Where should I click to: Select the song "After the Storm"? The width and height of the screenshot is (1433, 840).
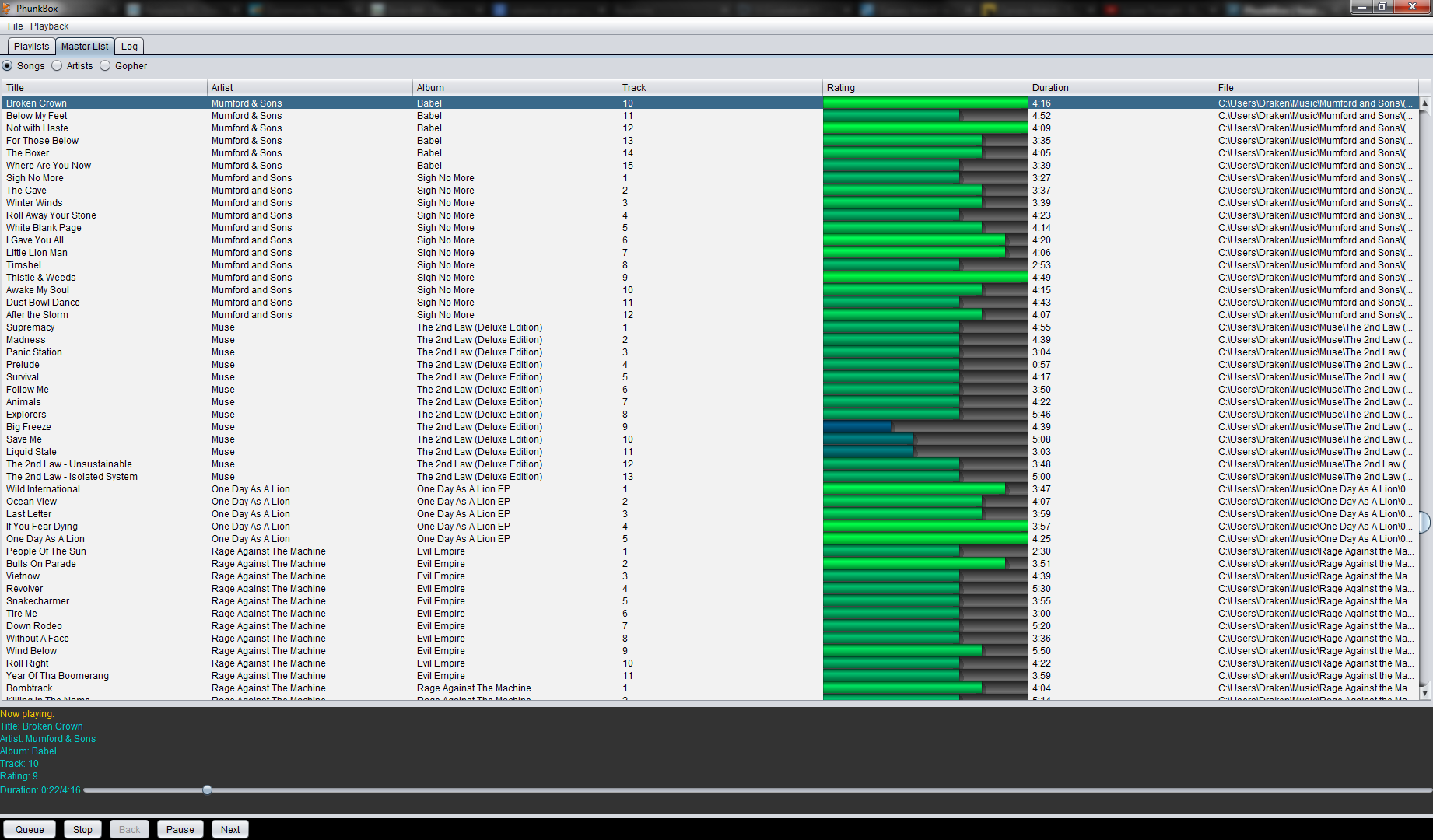point(37,315)
